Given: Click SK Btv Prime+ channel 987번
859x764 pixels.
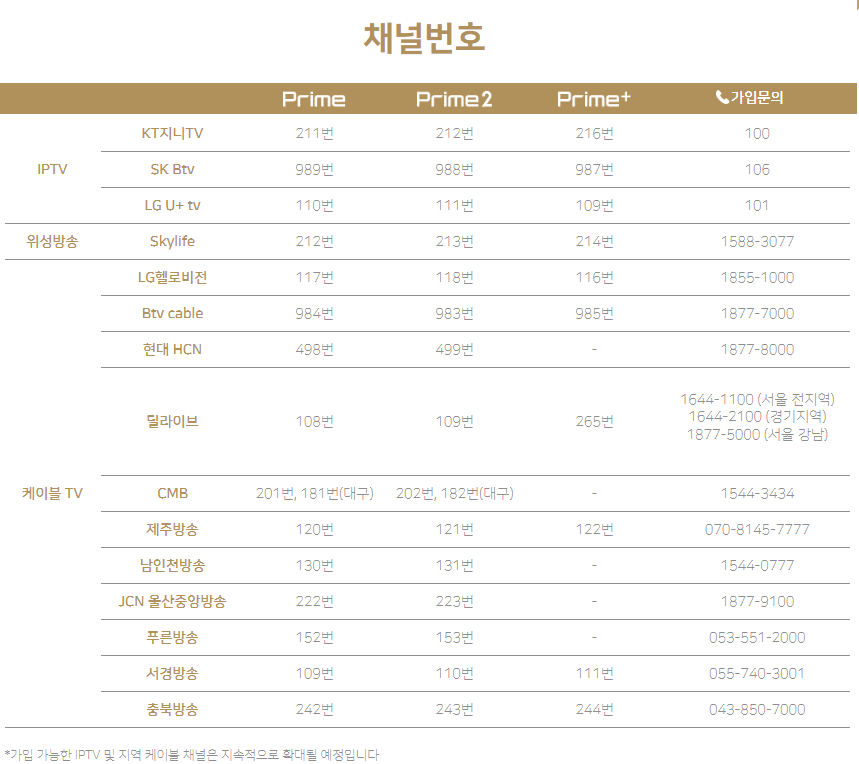Looking at the screenshot, I should pyautogui.click(x=594, y=170).
